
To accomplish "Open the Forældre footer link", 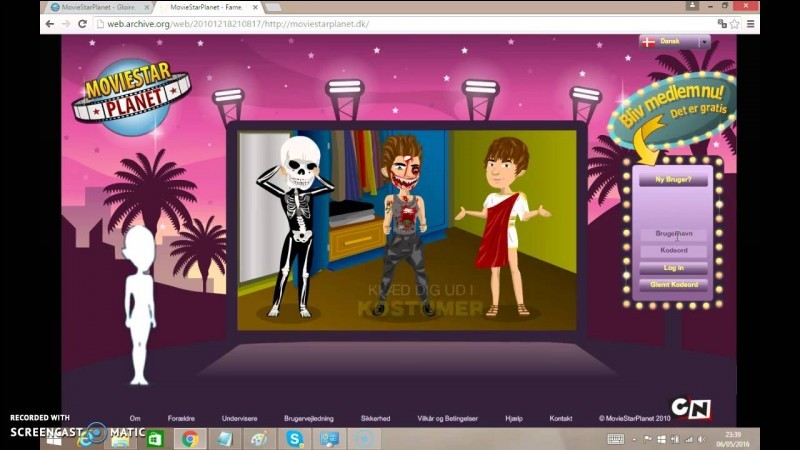I will 181,418.
